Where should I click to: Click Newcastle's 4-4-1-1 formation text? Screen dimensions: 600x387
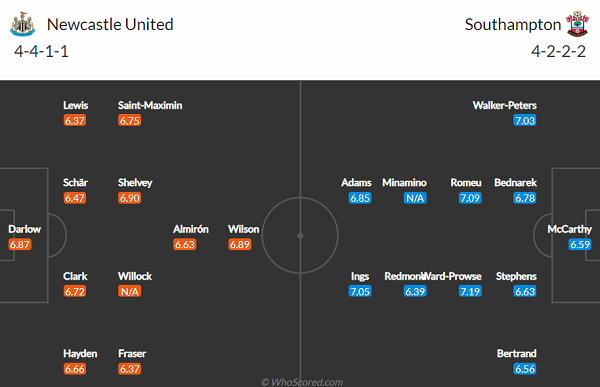coord(41,51)
